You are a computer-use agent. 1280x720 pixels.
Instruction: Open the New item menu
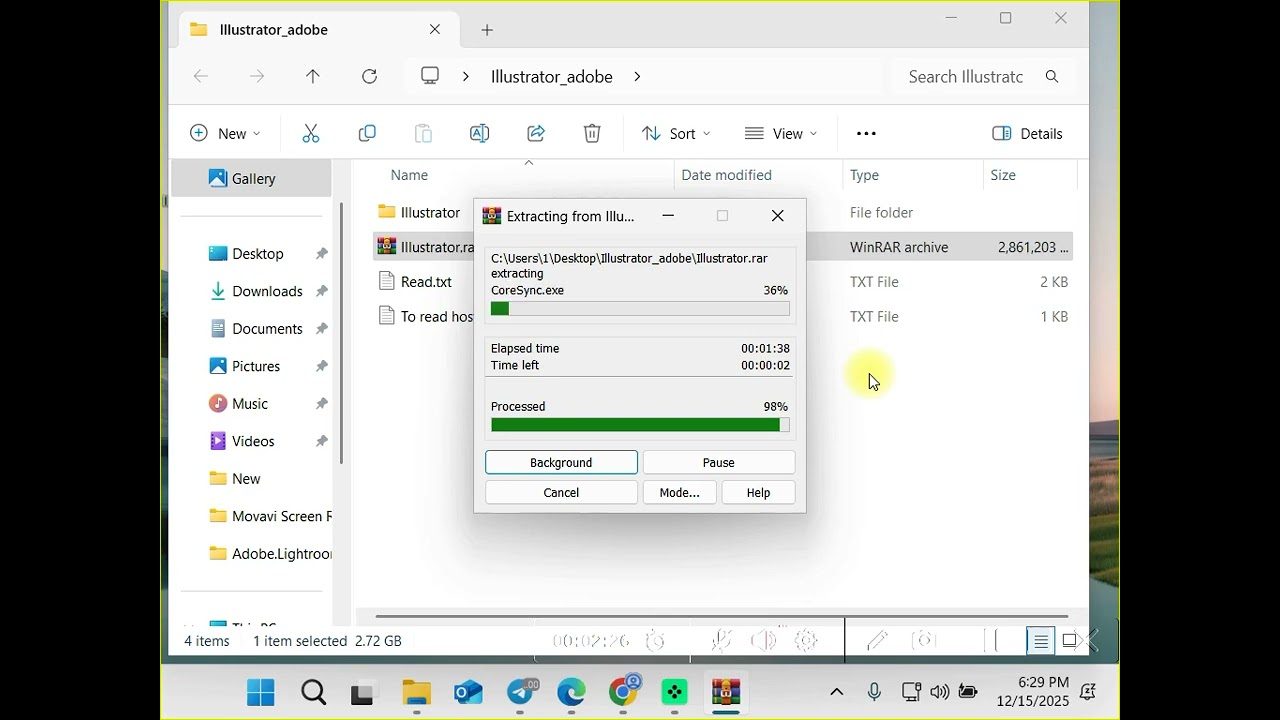(225, 133)
